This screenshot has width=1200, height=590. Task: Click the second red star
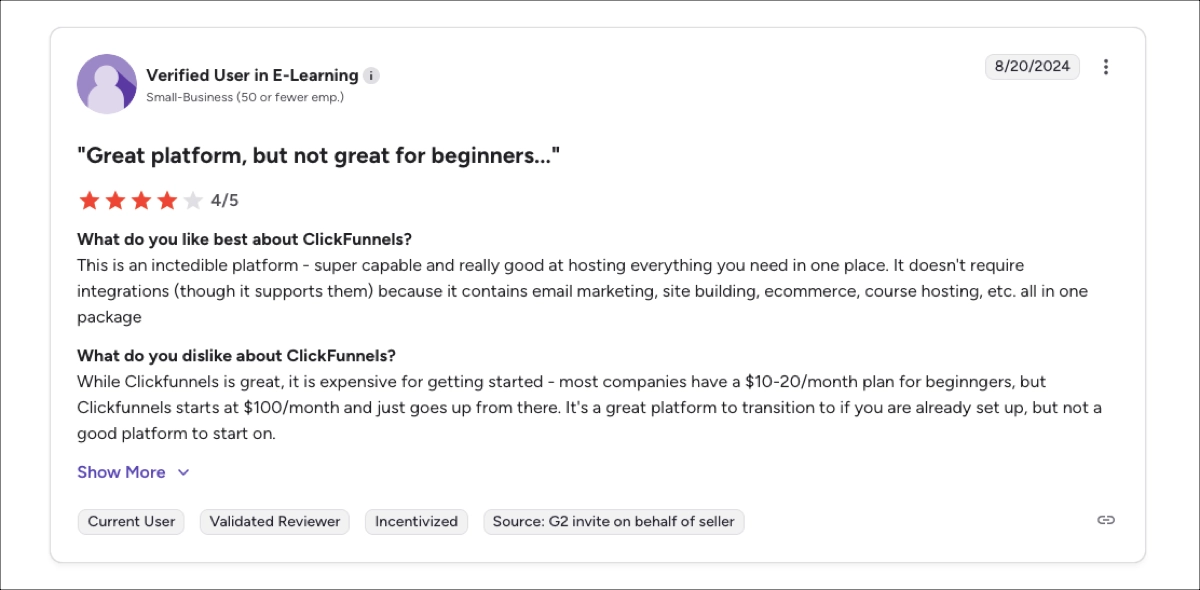point(115,200)
